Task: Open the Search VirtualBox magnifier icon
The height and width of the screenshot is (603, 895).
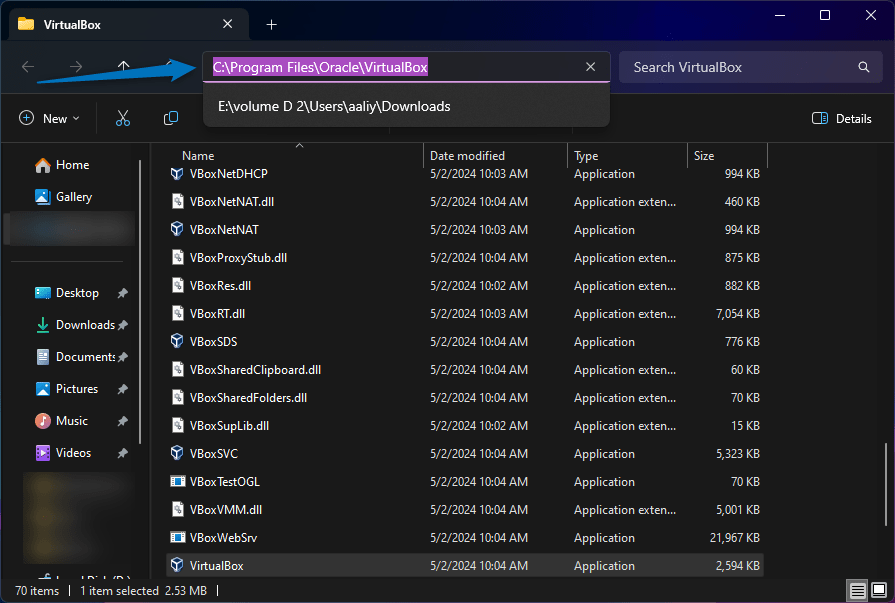Action: [x=863, y=67]
